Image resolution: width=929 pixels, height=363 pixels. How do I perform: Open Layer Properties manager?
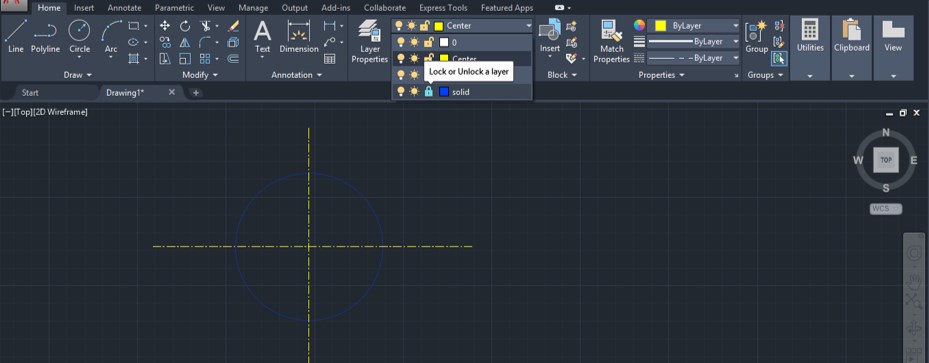(369, 40)
